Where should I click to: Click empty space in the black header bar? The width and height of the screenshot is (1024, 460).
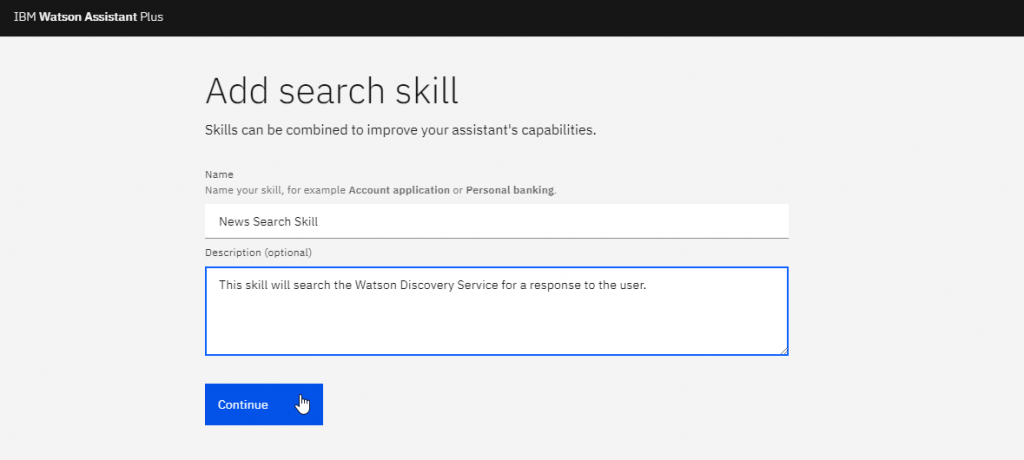tap(588, 18)
